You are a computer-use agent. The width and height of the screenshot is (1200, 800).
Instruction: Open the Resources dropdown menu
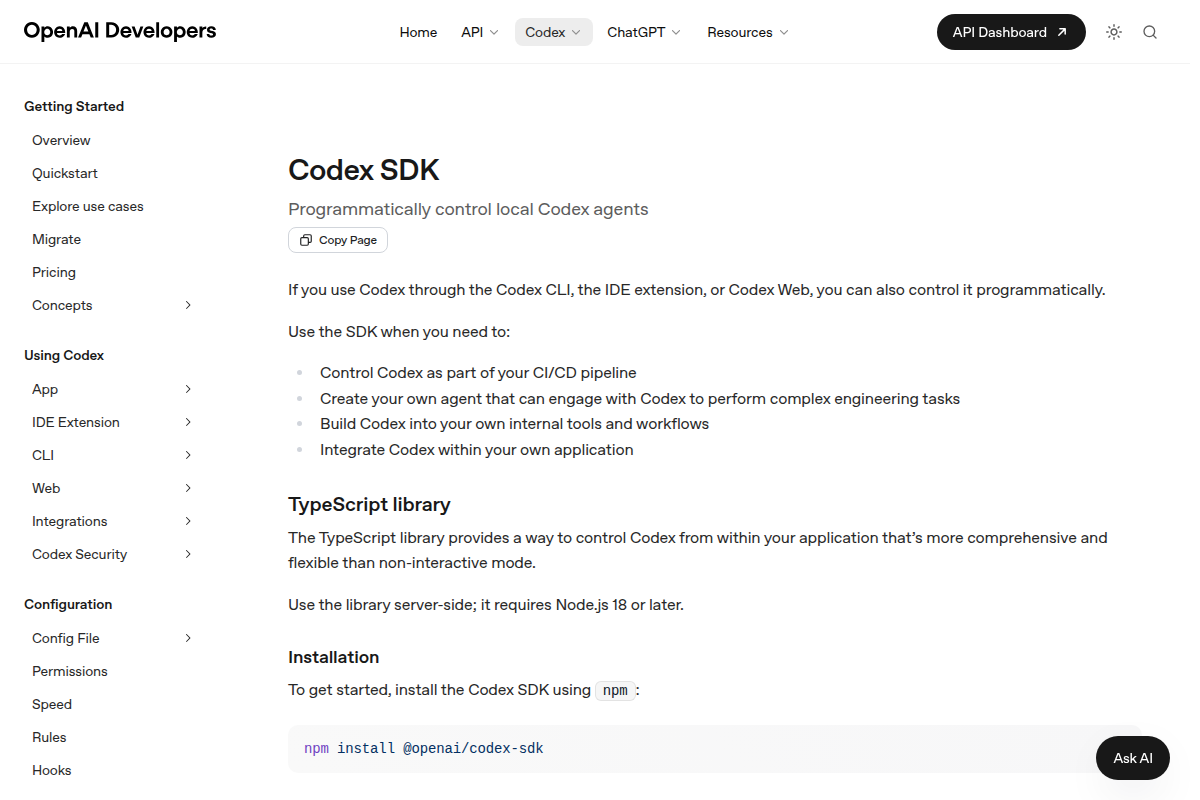[748, 32]
